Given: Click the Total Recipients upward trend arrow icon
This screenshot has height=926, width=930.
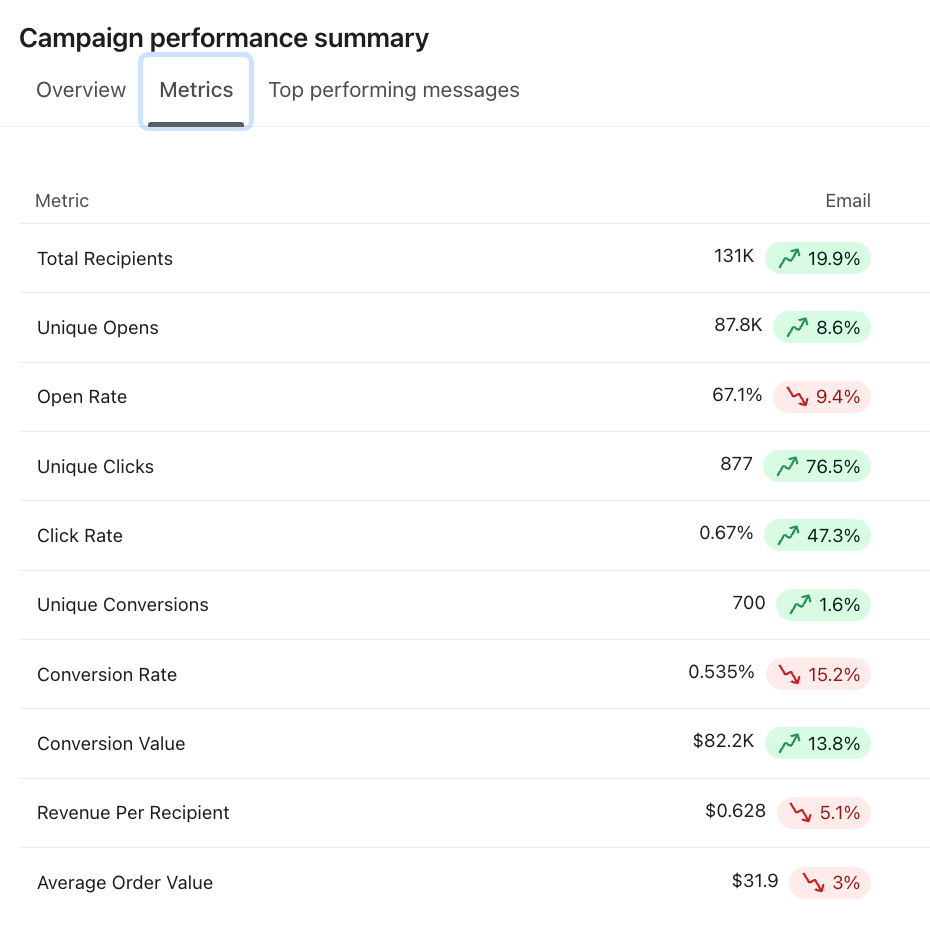Looking at the screenshot, I should pyautogui.click(x=789, y=259).
